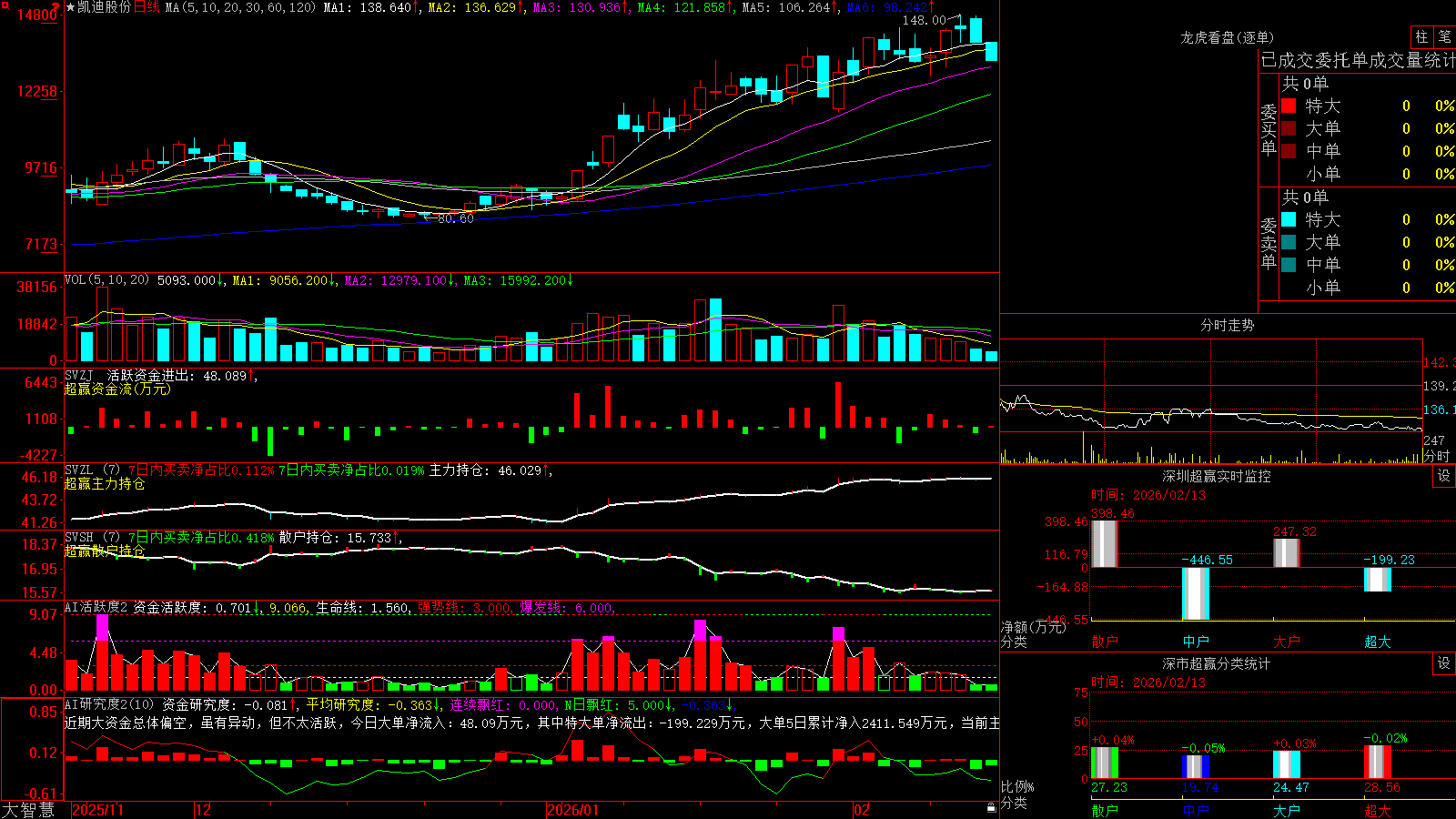Screen dimensions: 1456x819
Task: Open 设 settings for 深市超赢分类统计
Action: pyautogui.click(x=1444, y=663)
